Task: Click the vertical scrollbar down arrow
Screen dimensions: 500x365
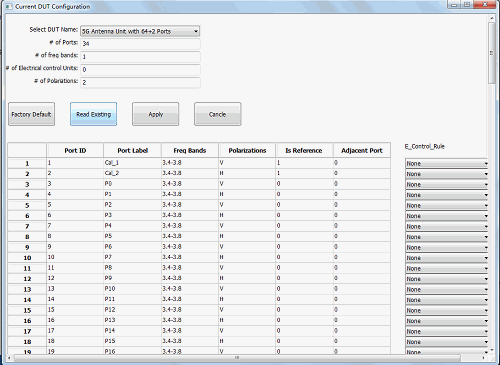Action: [492, 350]
